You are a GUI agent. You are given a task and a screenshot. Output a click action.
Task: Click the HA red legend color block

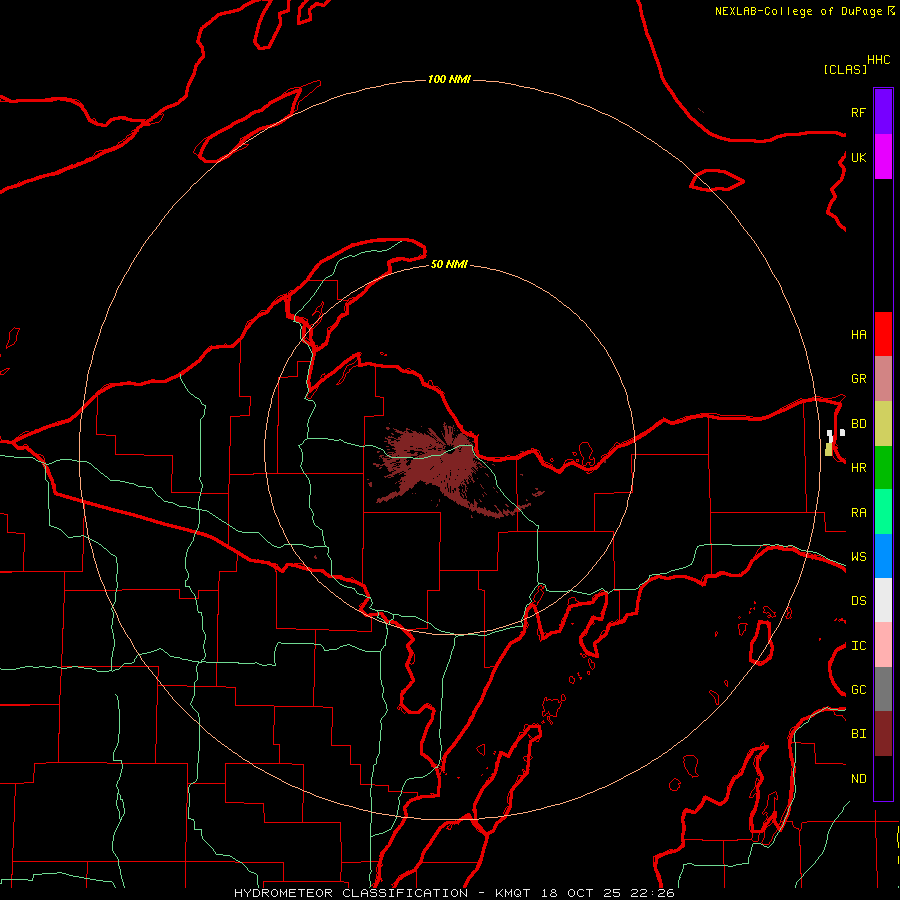pos(883,334)
